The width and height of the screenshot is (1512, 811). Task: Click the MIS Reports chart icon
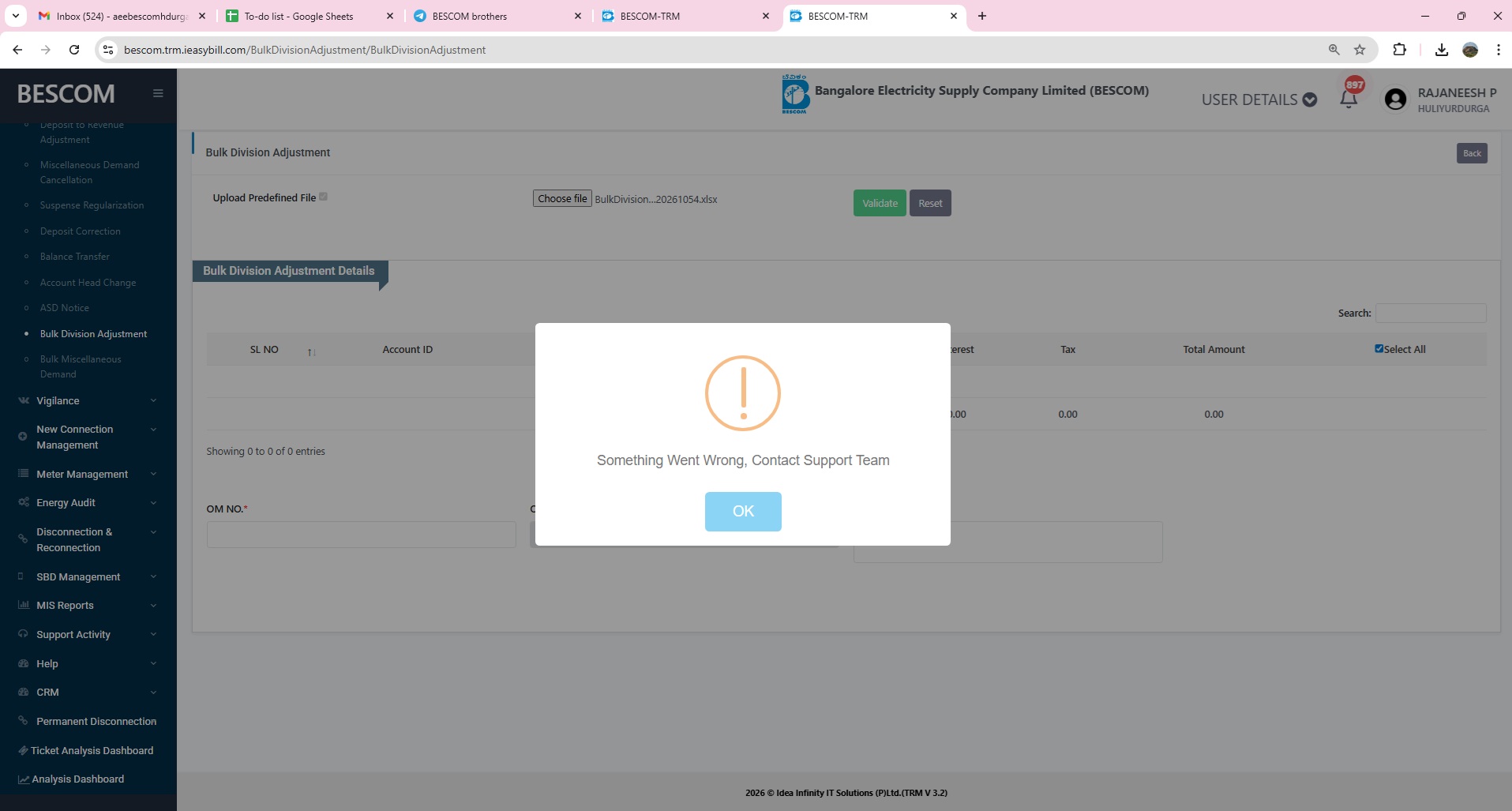pos(24,605)
